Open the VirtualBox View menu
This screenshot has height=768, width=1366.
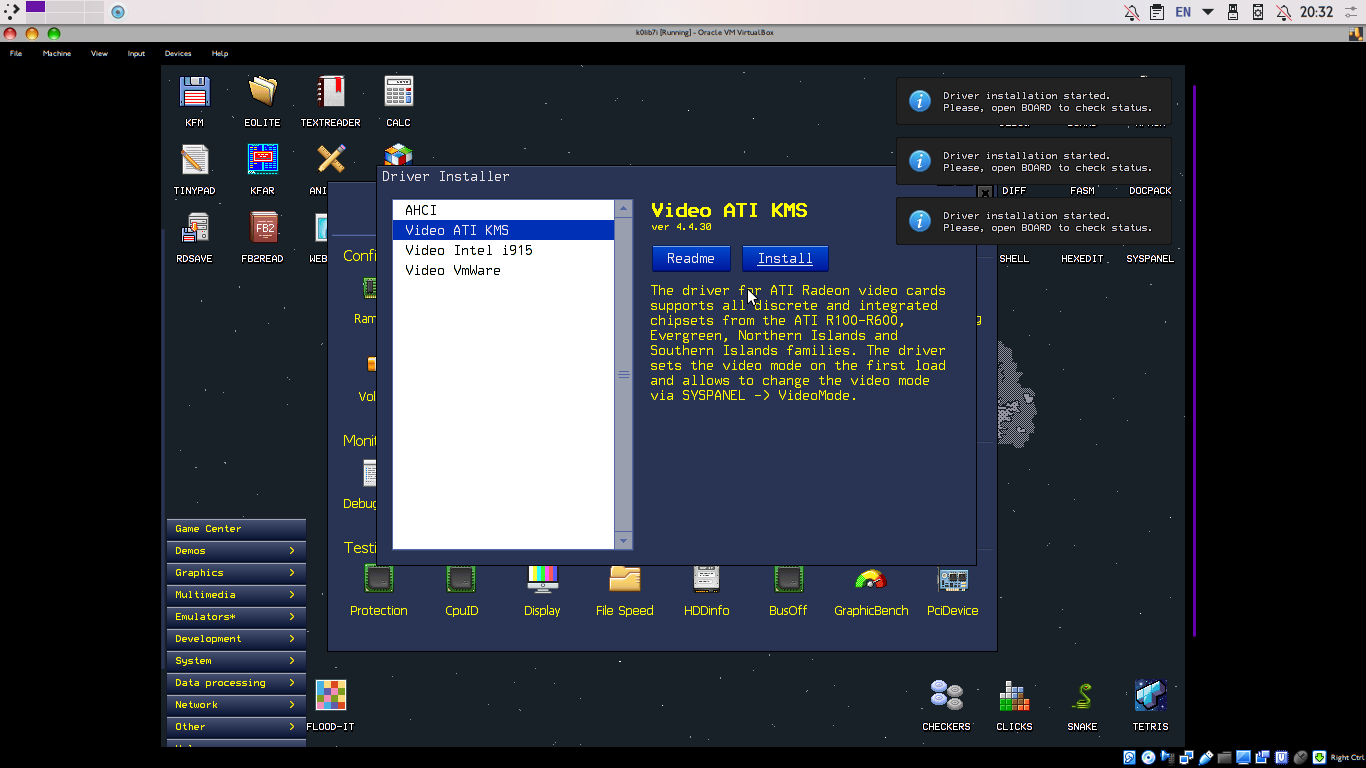(99, 53)
